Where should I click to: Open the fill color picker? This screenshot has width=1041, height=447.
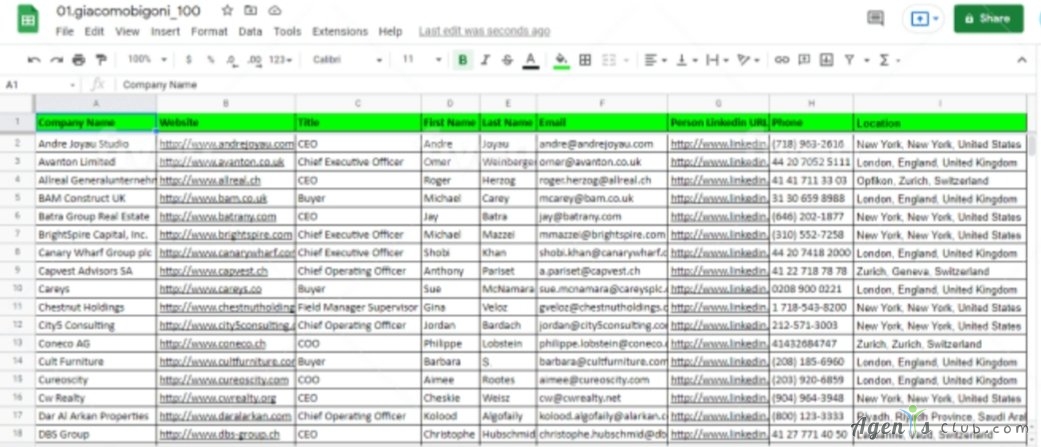click(561, 60)
